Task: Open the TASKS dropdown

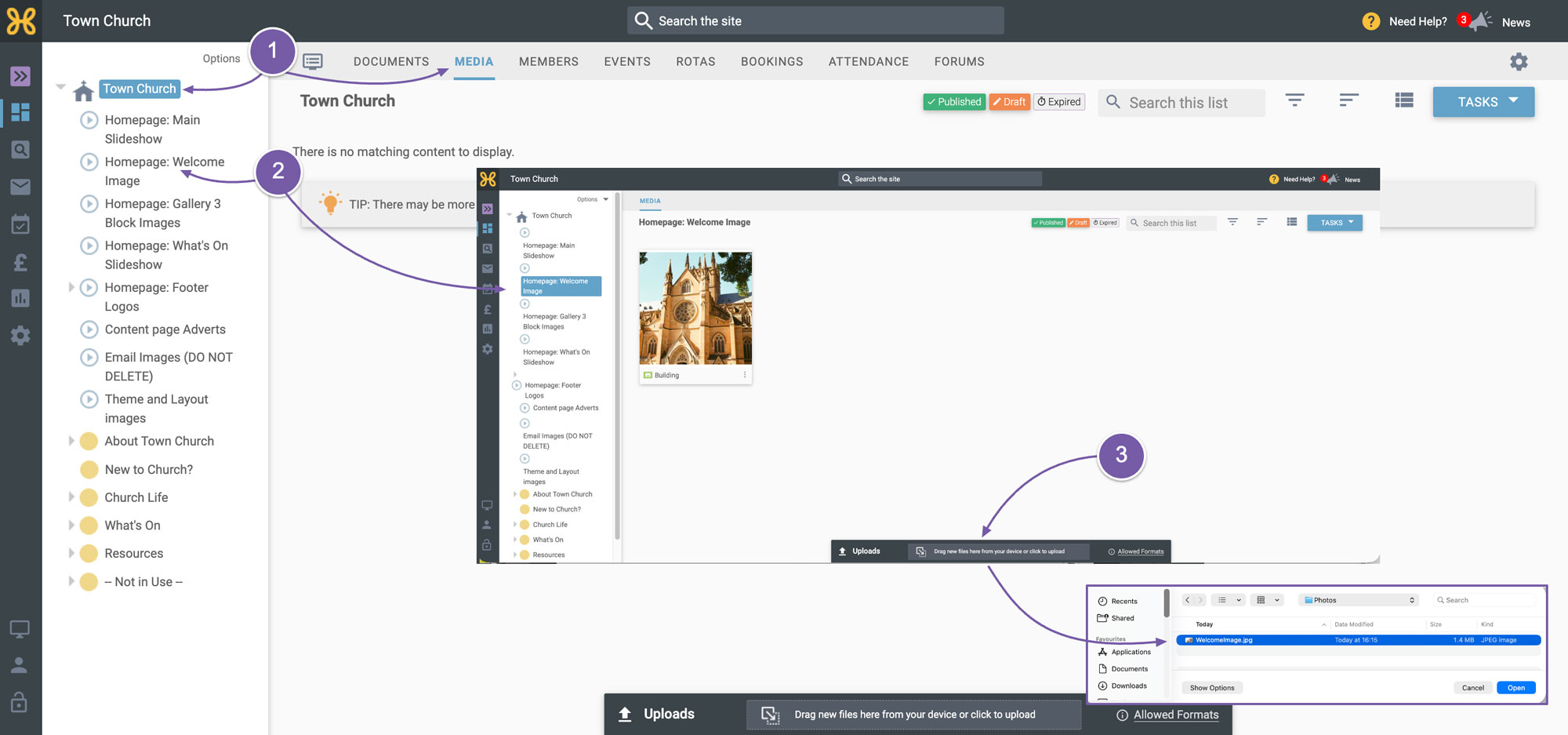Action: (1483, 102)
